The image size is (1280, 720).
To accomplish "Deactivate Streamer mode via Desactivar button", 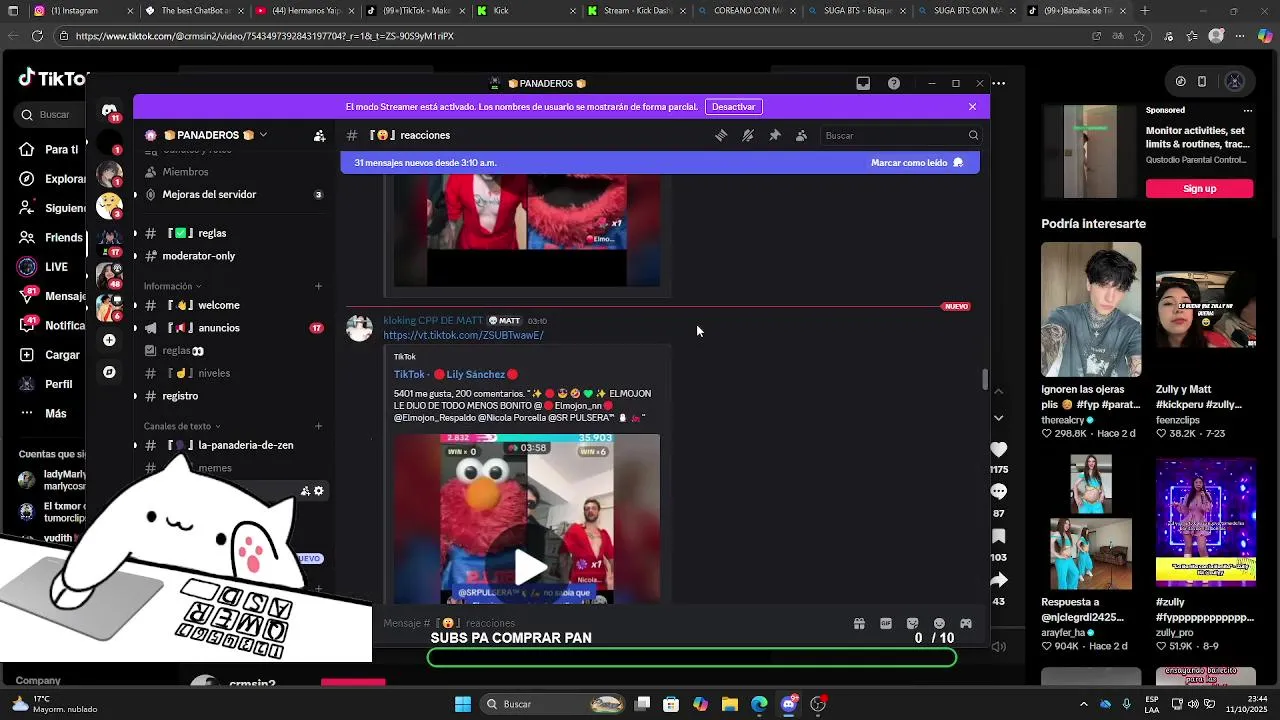I will tap(733, 107).
